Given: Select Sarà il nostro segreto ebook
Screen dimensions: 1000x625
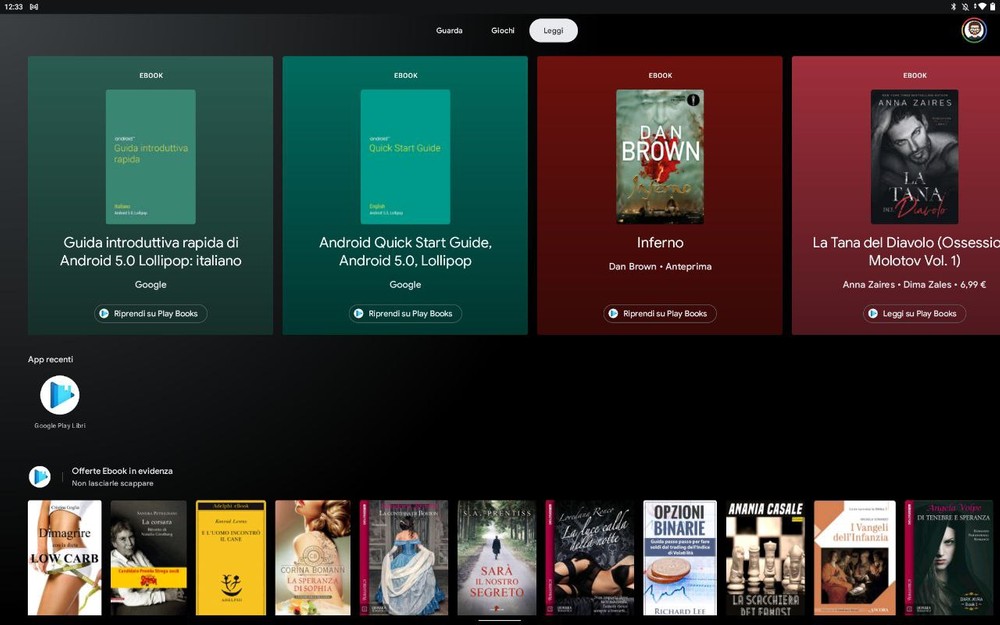Looking at the screenshot, I should [497, 557].
